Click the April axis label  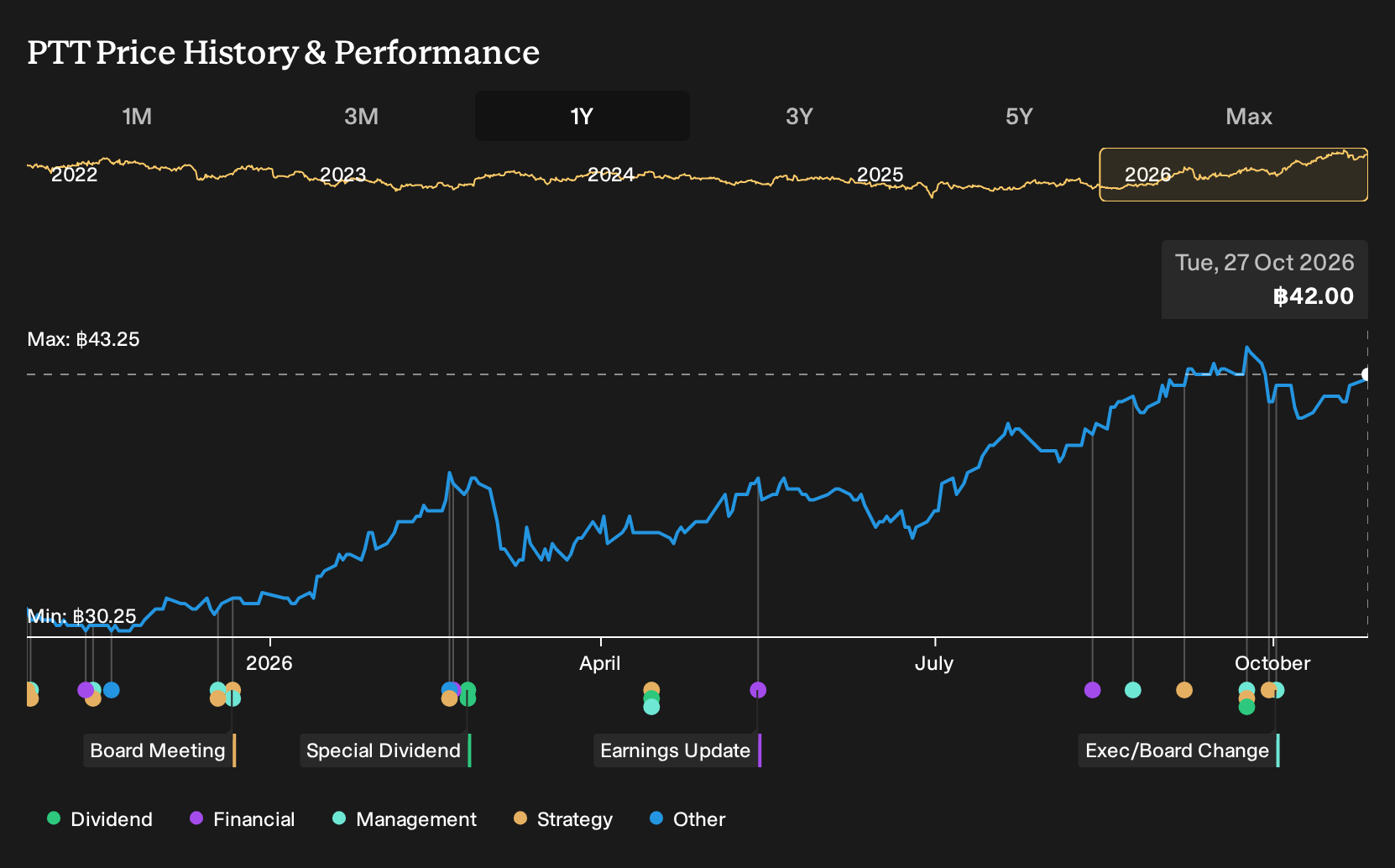(600, 663)
